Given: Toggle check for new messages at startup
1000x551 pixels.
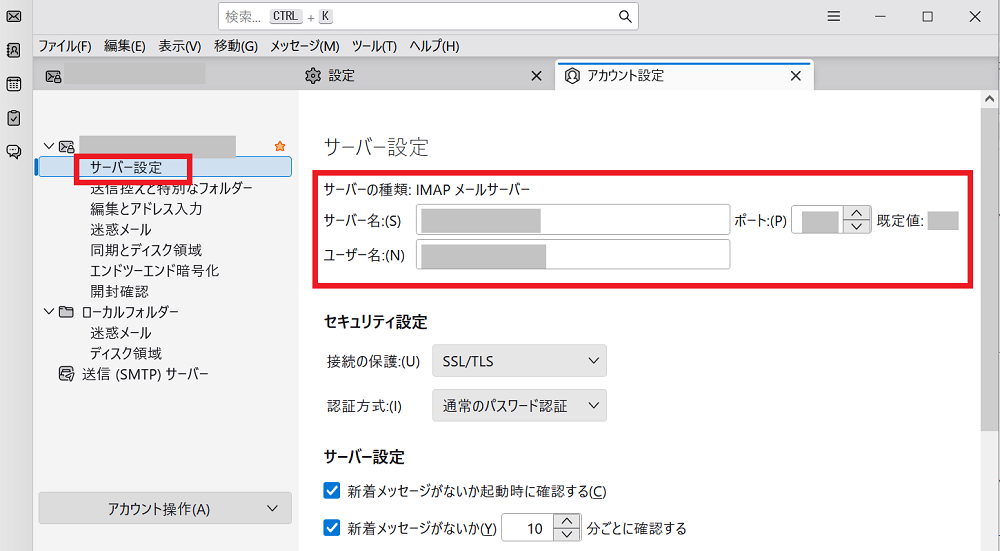Looking at the screenshot, I should click(333, 491).
